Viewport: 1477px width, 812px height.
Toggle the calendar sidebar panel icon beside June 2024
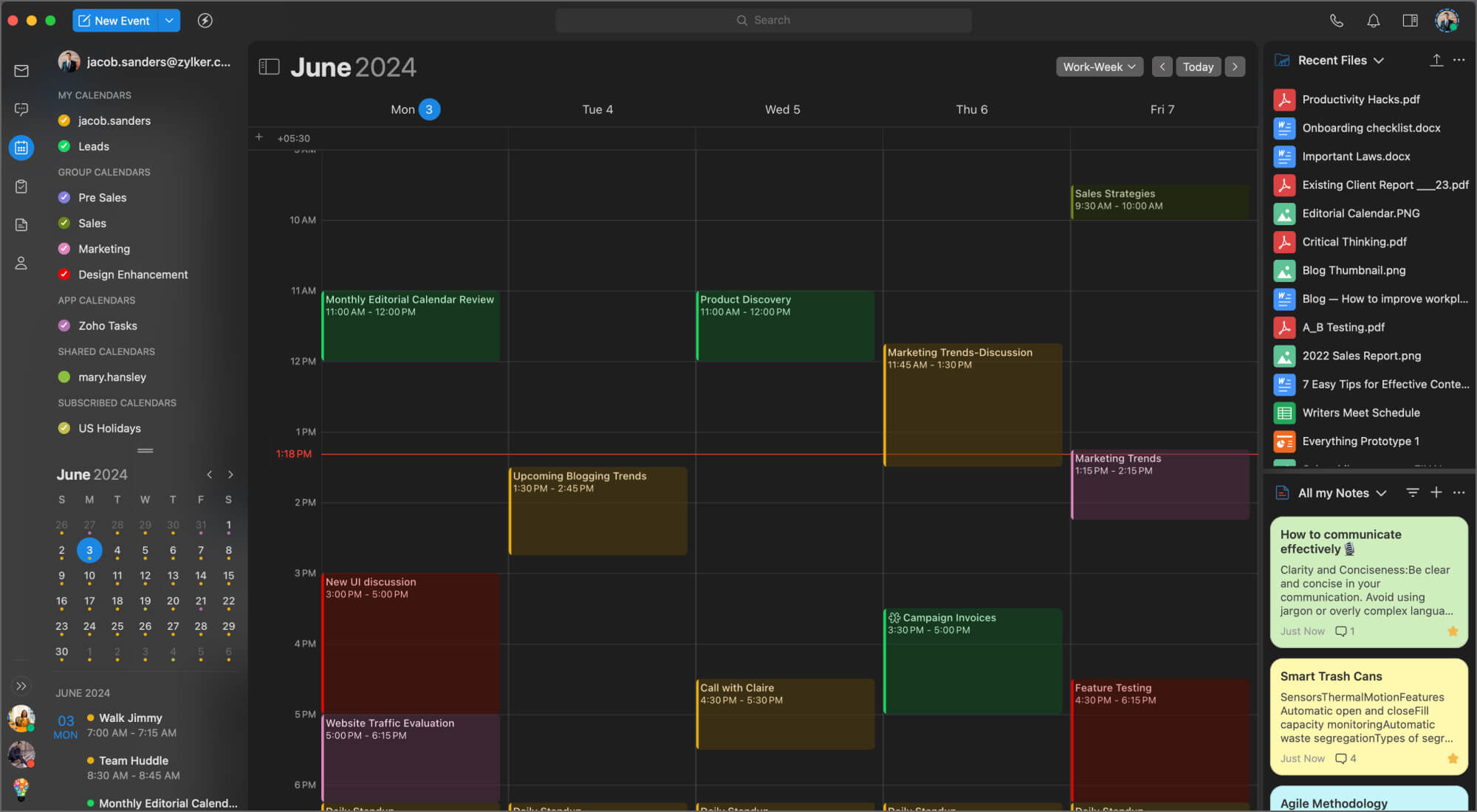[x=269, y=67]
